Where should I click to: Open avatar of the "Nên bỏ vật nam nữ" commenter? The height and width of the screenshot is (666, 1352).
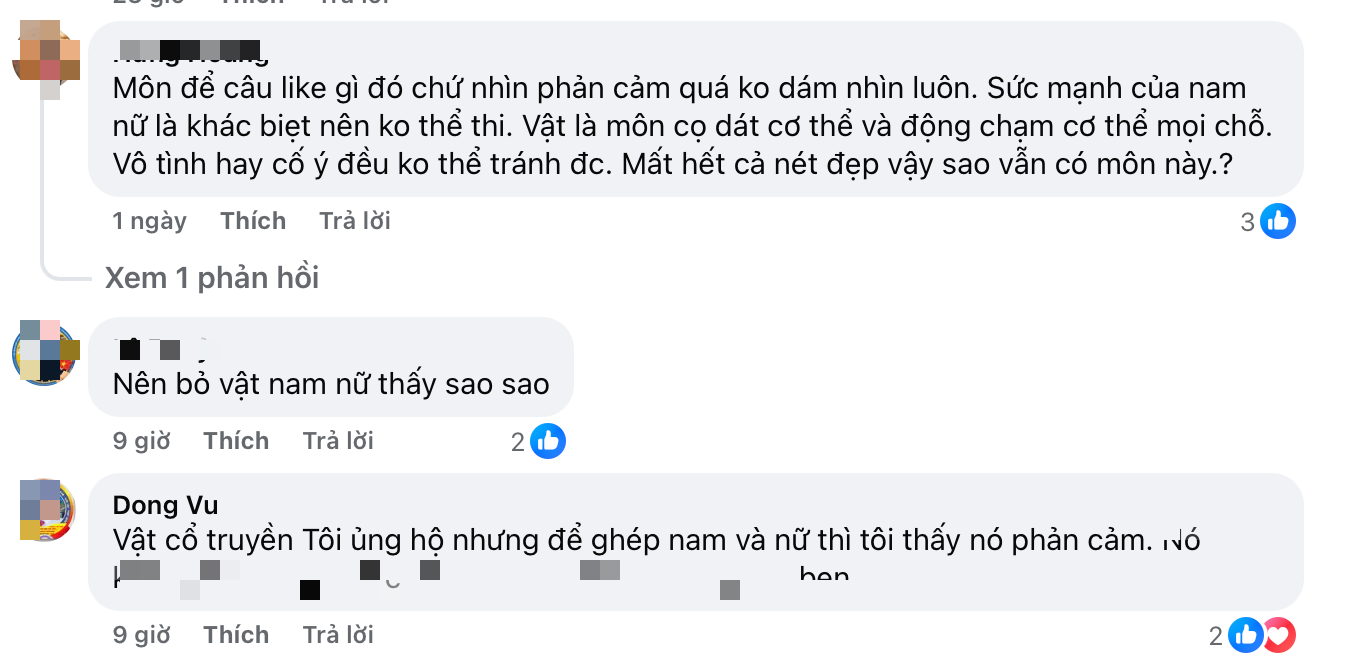(46, 353)
